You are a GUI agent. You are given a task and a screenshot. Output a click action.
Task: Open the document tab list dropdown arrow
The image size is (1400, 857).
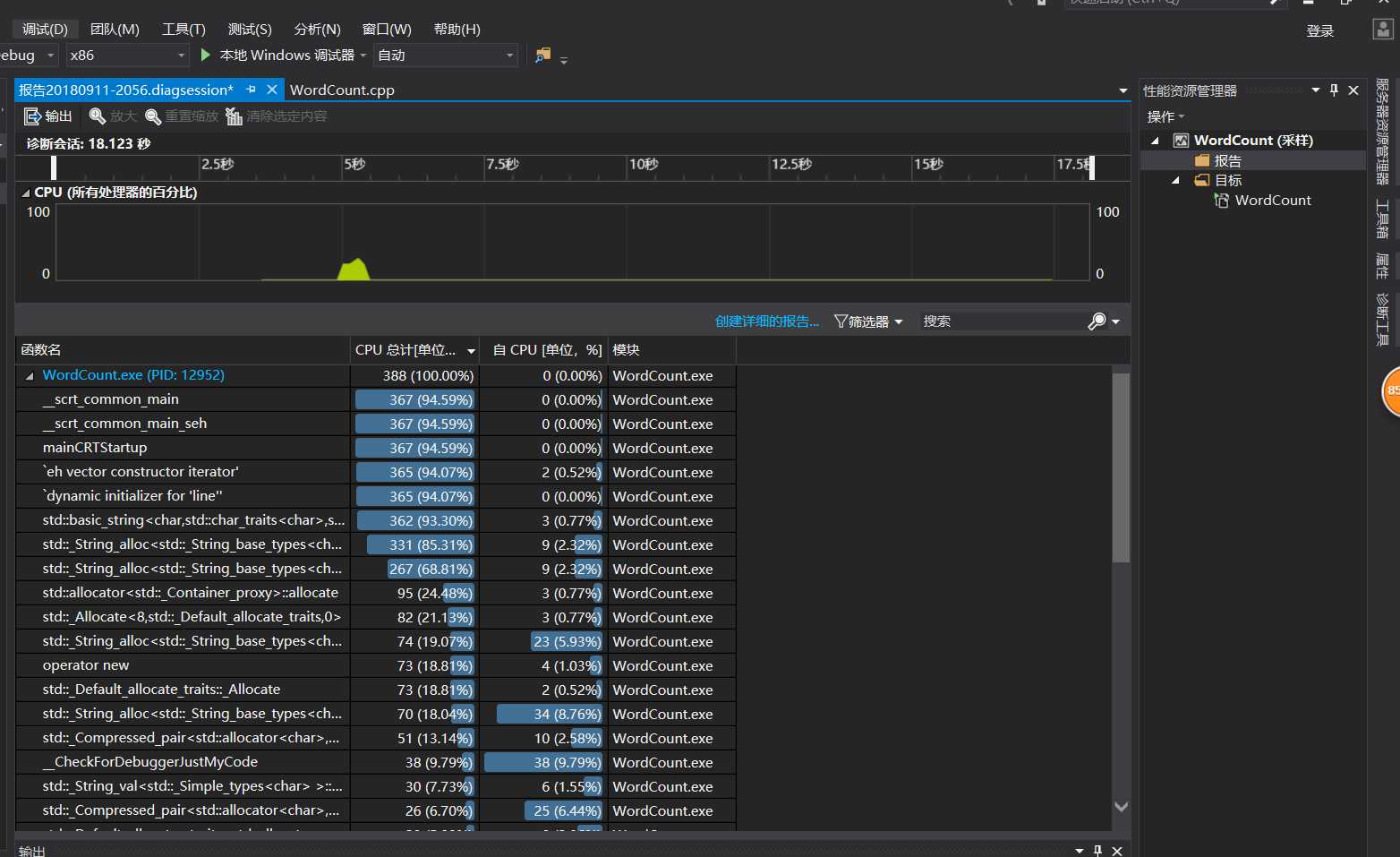[1123, 90]
